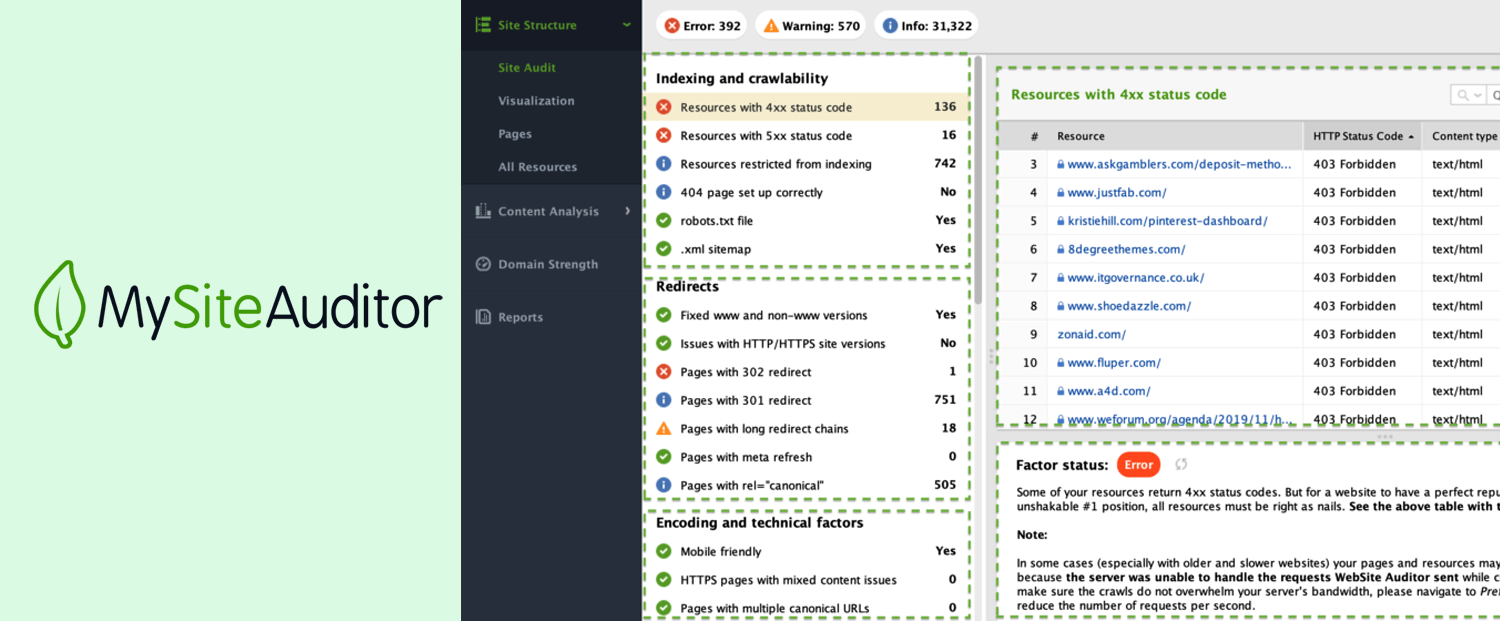Click green check icon beside Pages with meta refresh
The image size is (1500, 621).
pyautogui.click(x=663, y=457)
